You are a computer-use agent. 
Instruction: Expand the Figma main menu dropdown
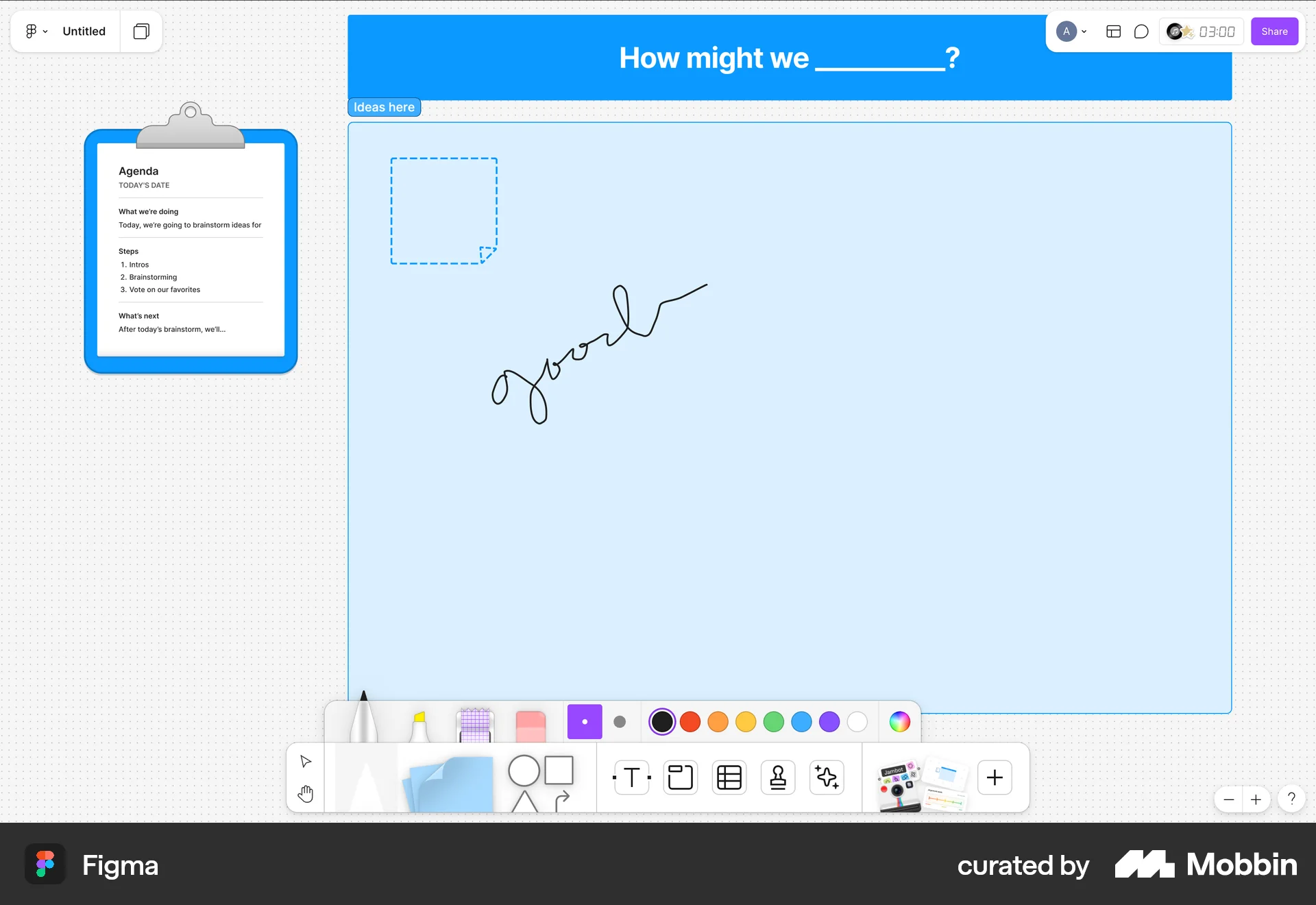point(36,31)
